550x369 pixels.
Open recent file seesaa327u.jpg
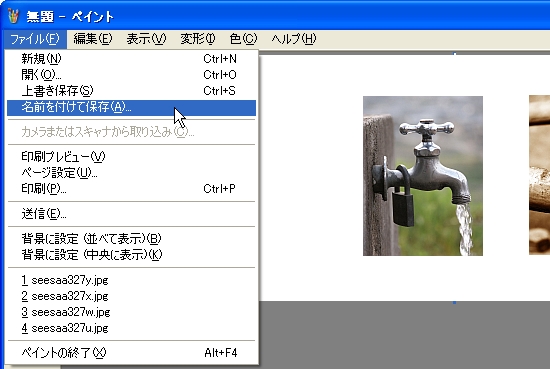(x=131, y=328)
